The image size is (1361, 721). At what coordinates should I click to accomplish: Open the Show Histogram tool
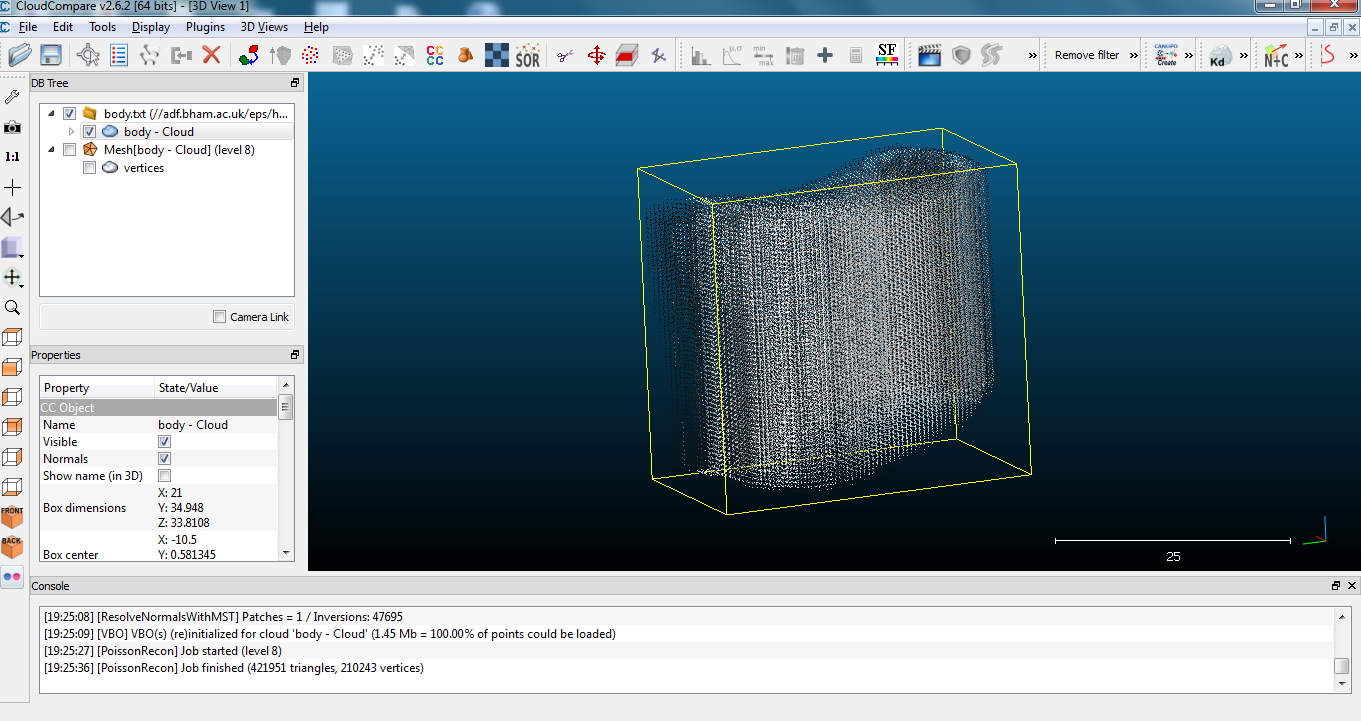click(702, 56)
